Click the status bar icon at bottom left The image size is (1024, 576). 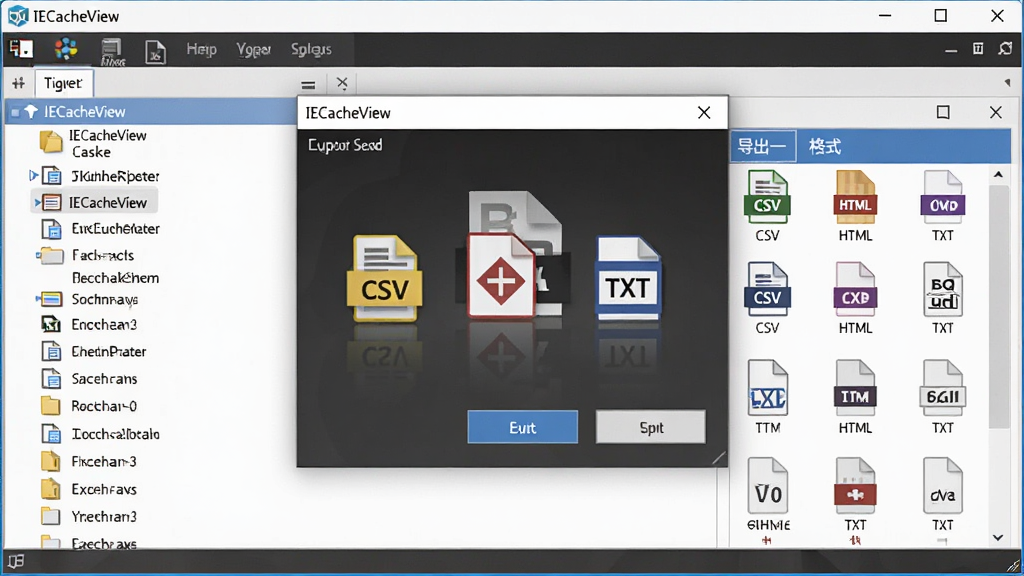[16, 562]
